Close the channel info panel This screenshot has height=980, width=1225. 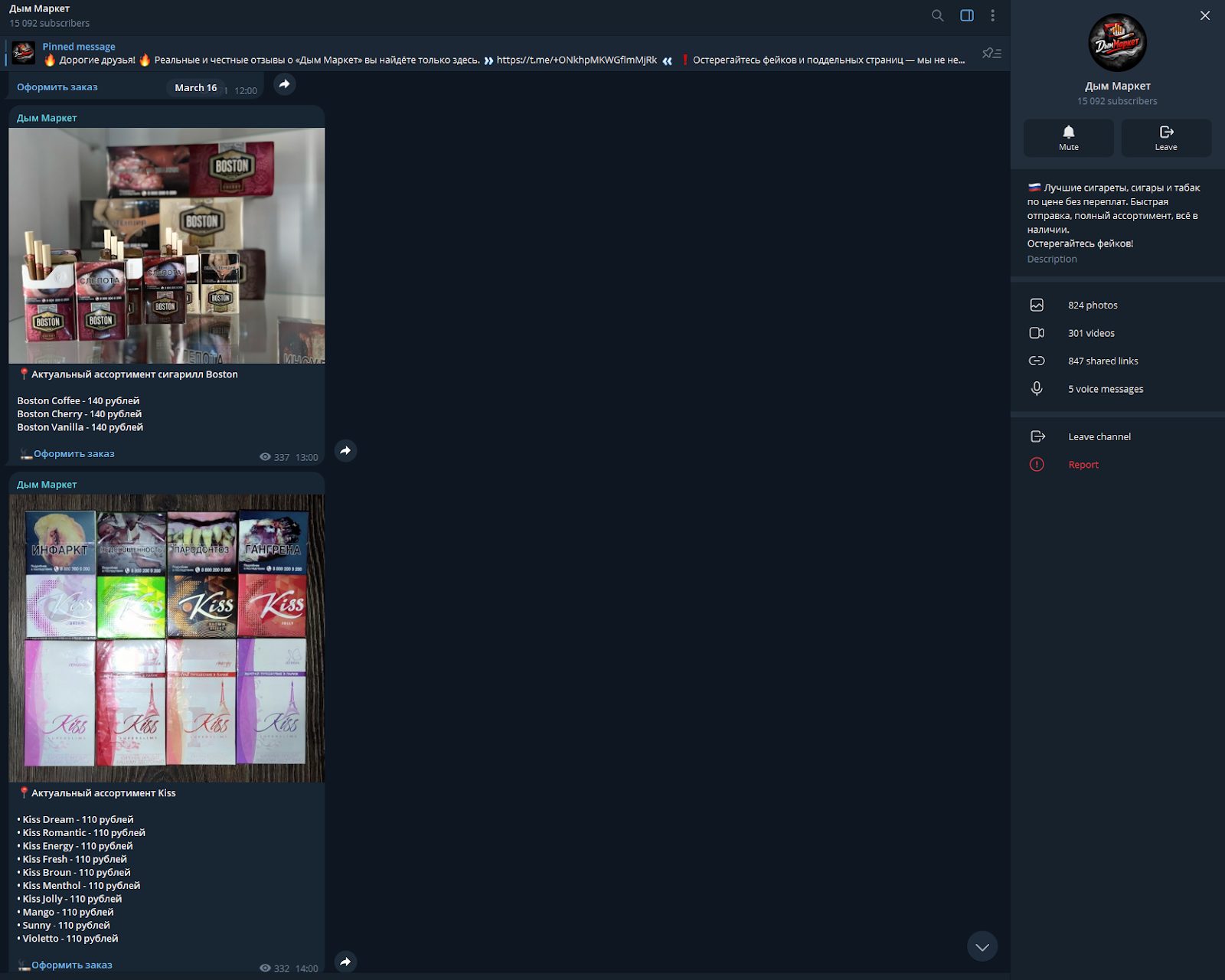(x=1205, y=15)
